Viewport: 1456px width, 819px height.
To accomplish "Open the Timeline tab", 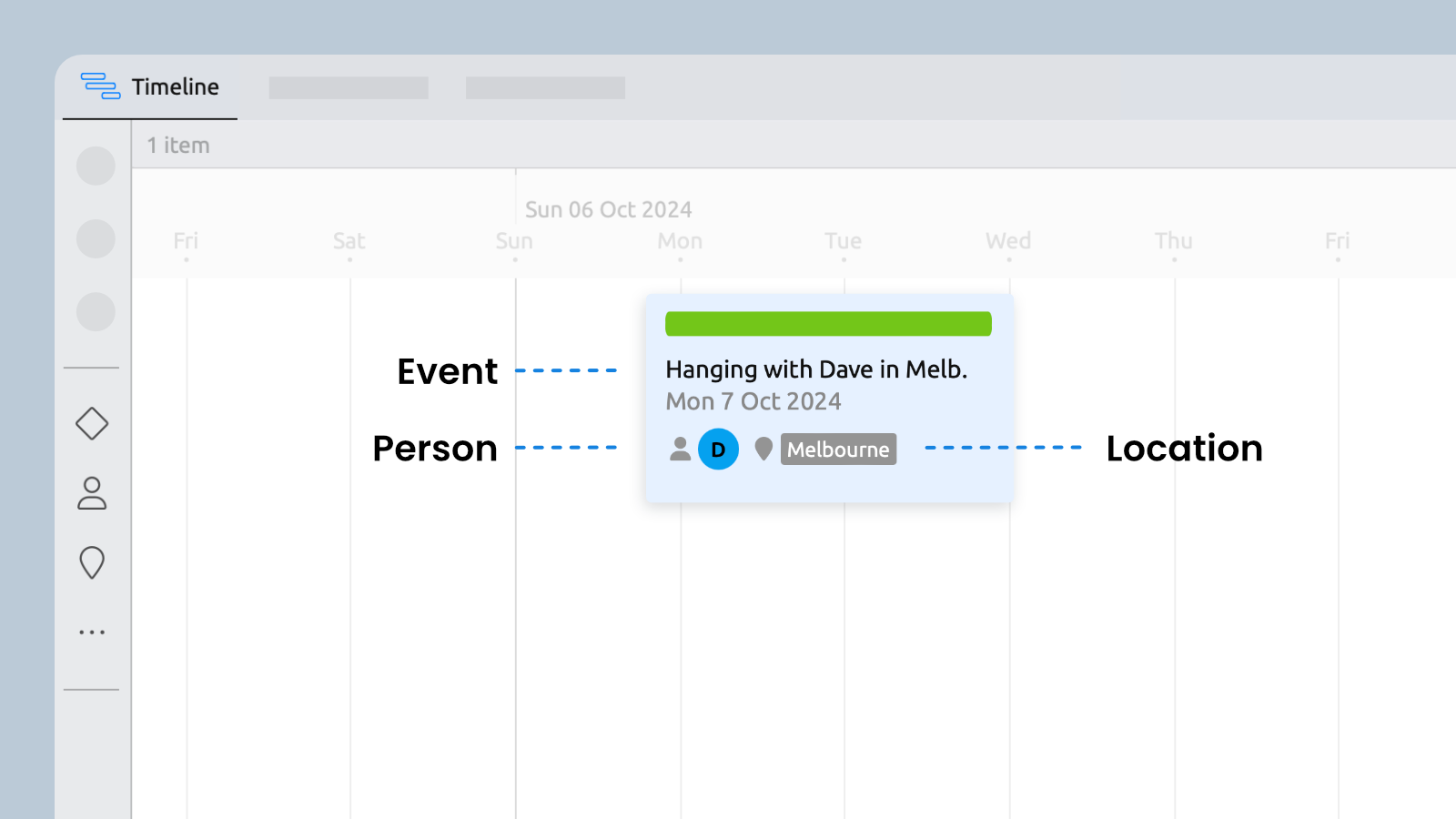I will pyautogui.click(x=150, y=87).
